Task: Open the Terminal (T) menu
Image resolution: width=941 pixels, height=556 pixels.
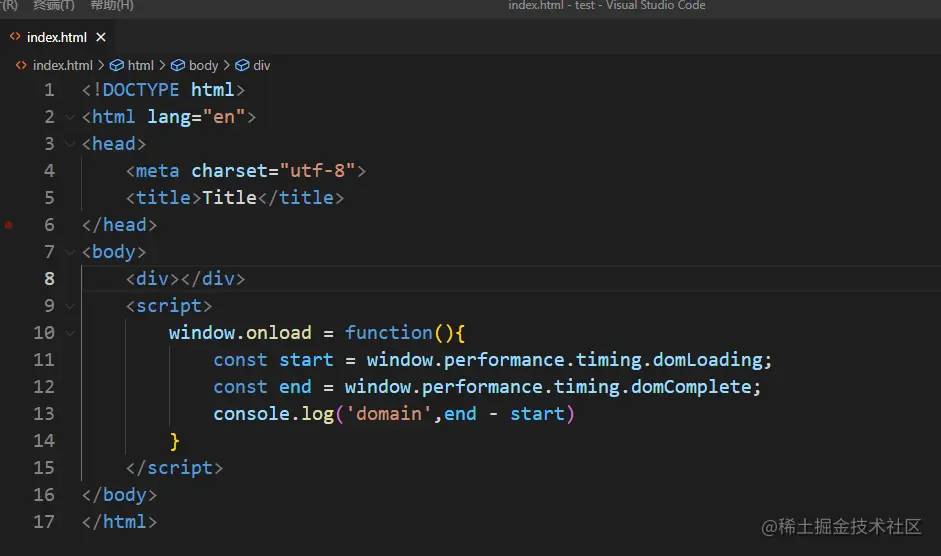Action: point(54,5)
